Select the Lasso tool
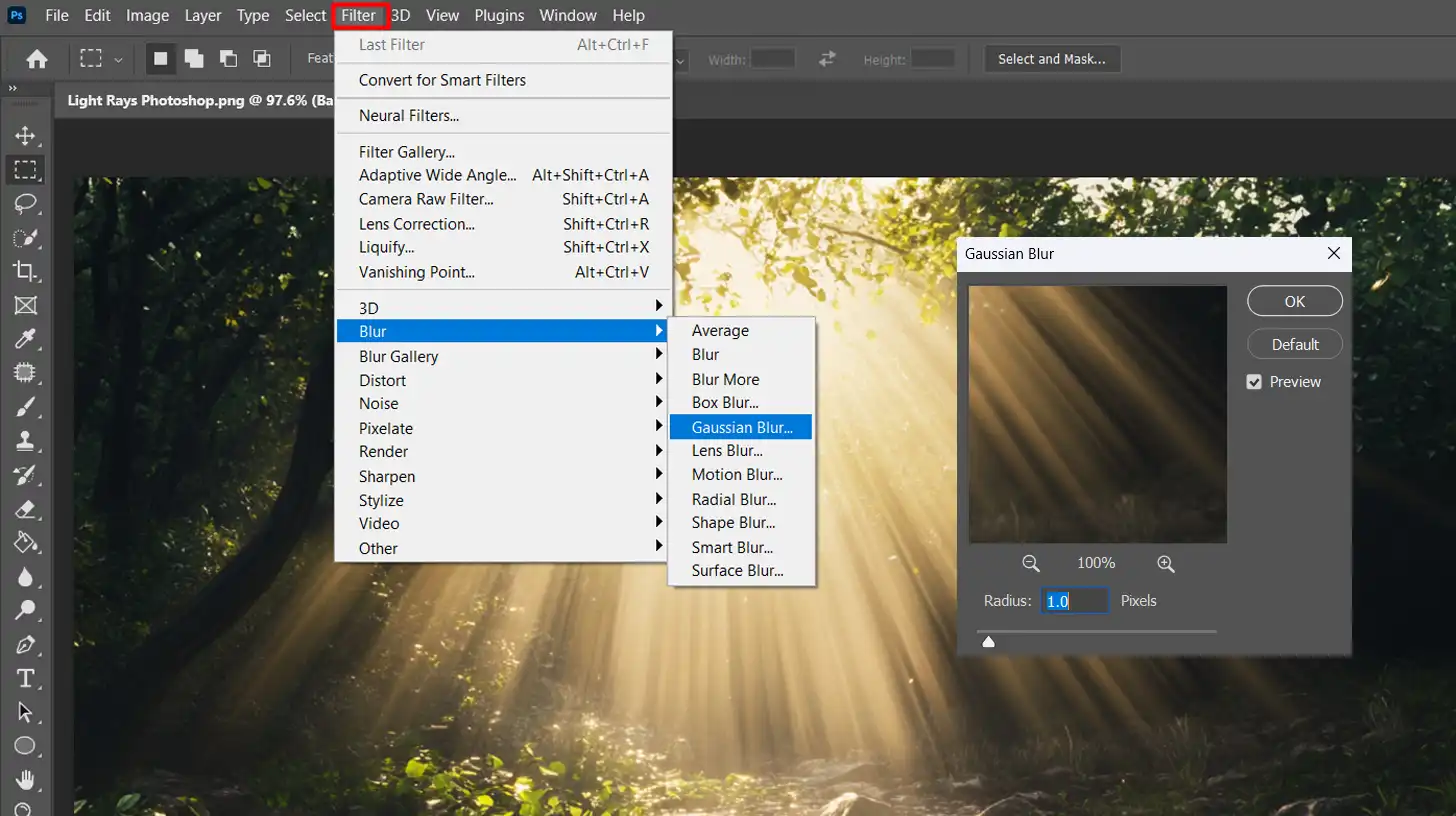The height and width of the screenshot is (816, 1456). tap(25, 203)
